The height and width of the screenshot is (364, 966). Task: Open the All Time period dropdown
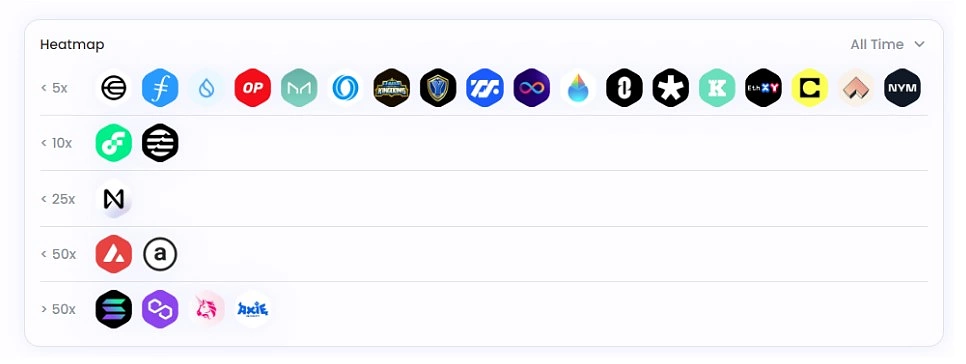pos(887,44)
